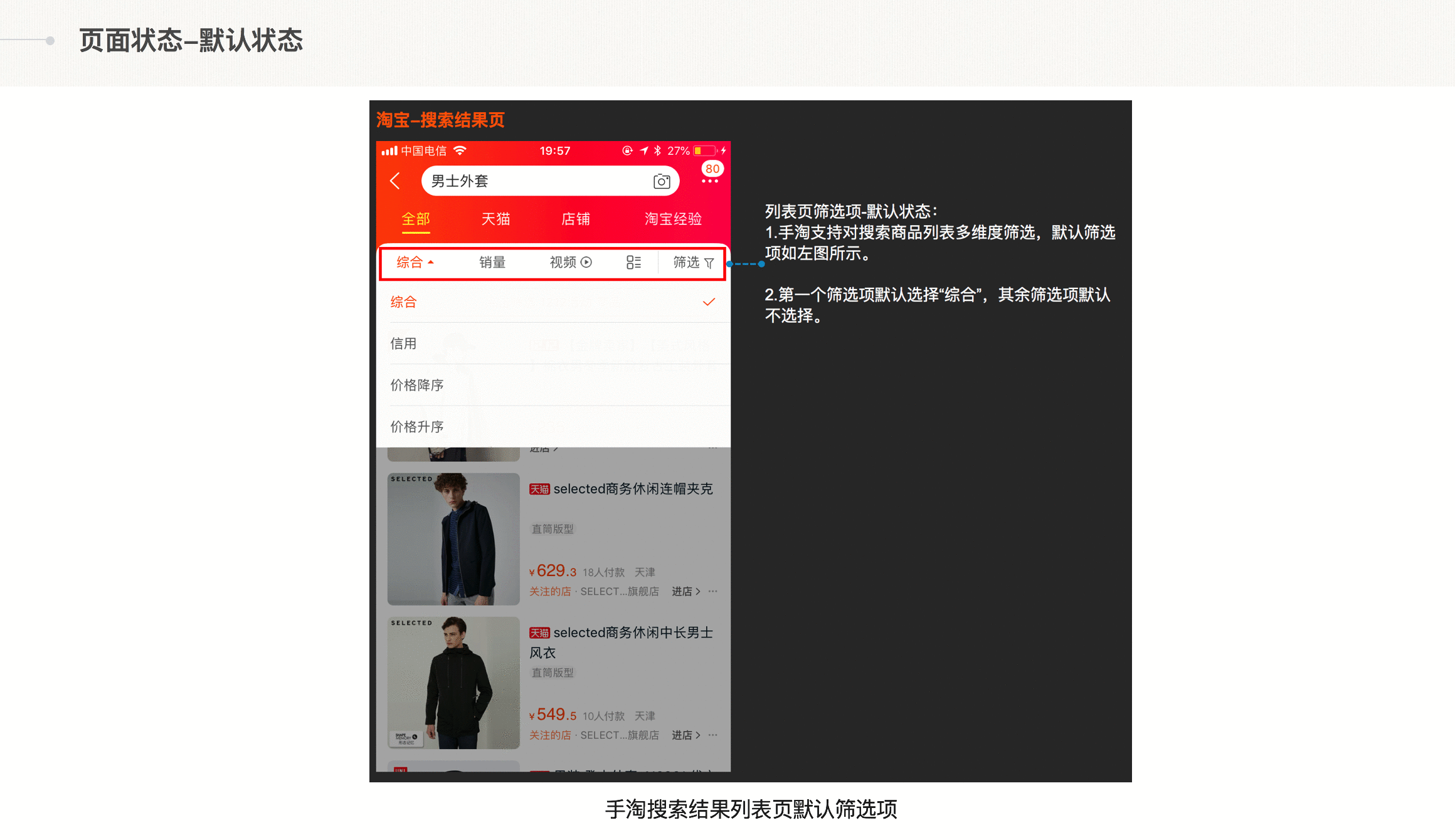Viewport: 1455px width, 840px height.
Task: Tap the grid/list view toggle icon
Action: 633,262
